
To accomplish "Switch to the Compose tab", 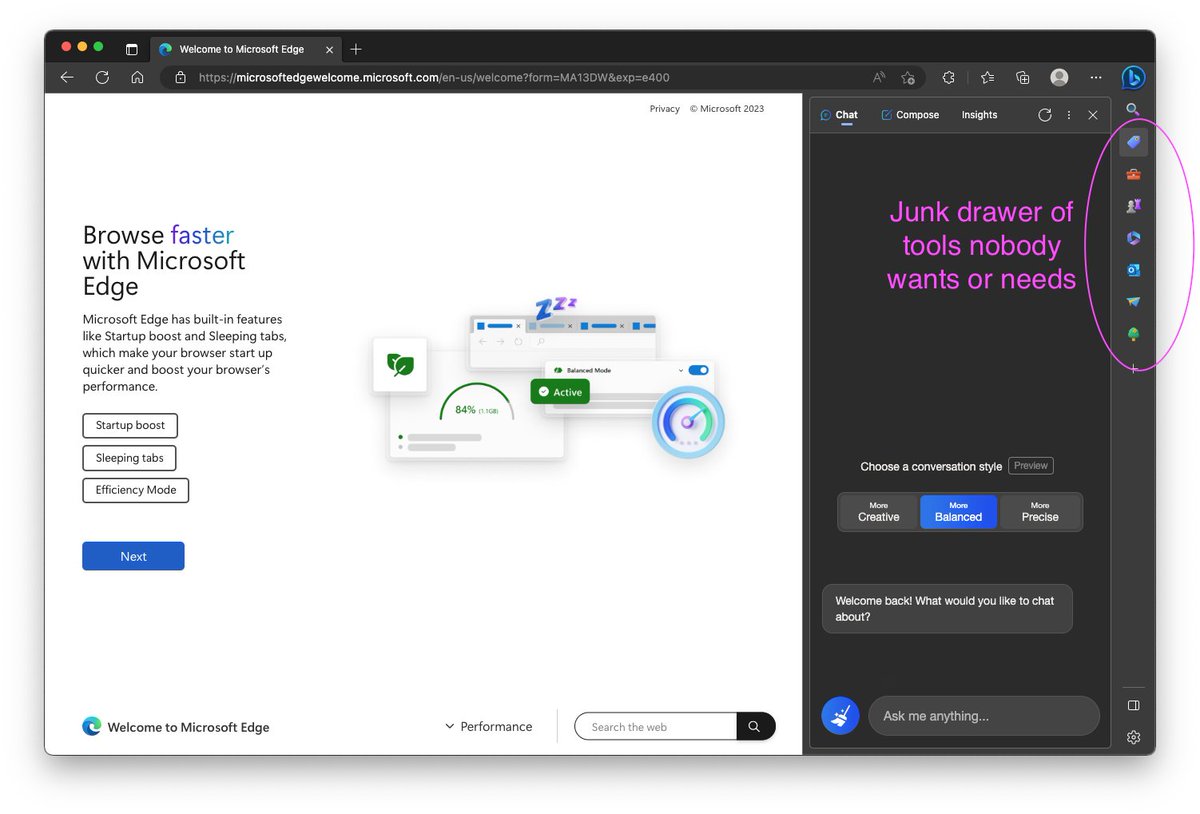I will 910,115.
